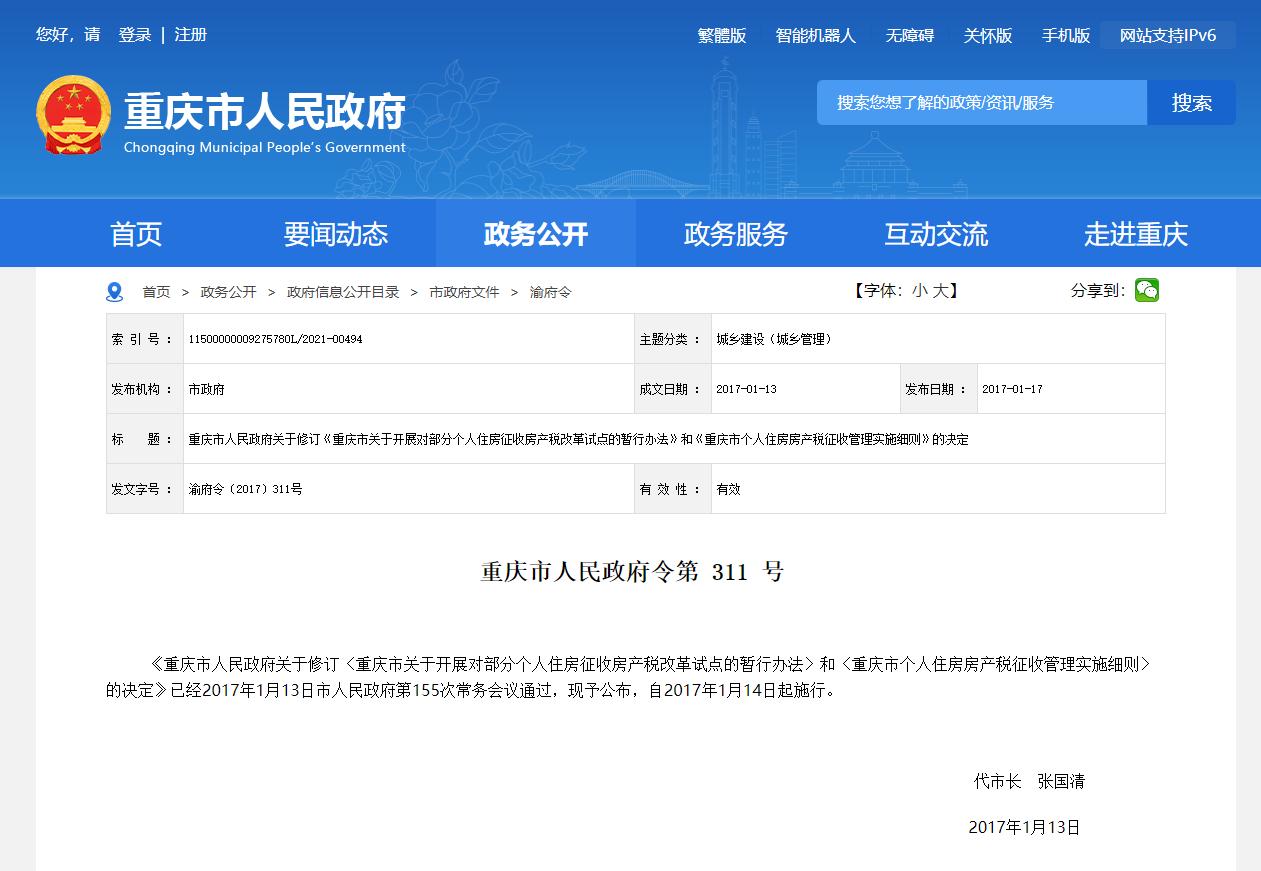Click the 搜索 search button
The height and width of the screenshot is (871, 1261).
click(1192, 102)
